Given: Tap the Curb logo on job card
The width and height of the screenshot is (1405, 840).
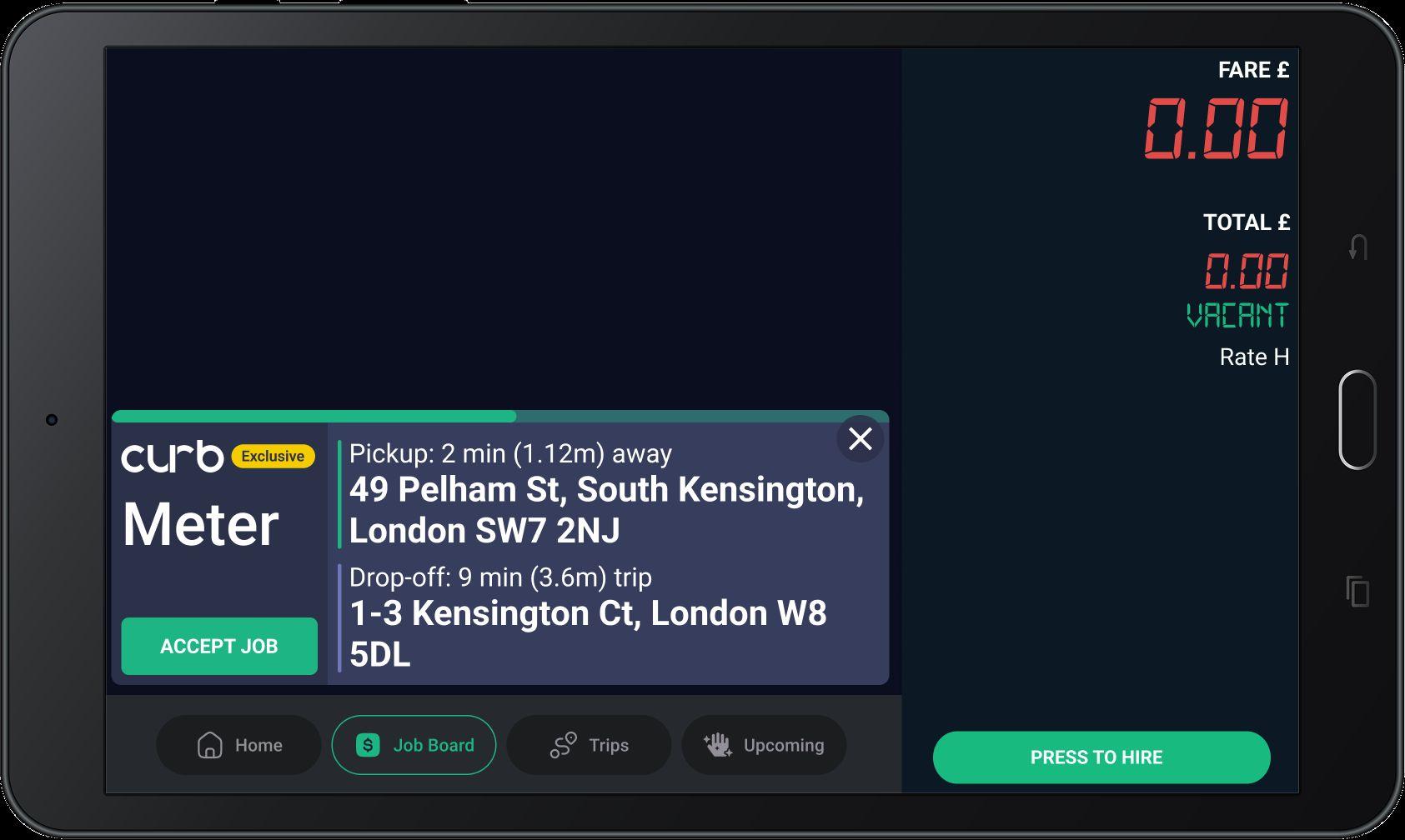Looking at the screenshot, I should (173, 457).
